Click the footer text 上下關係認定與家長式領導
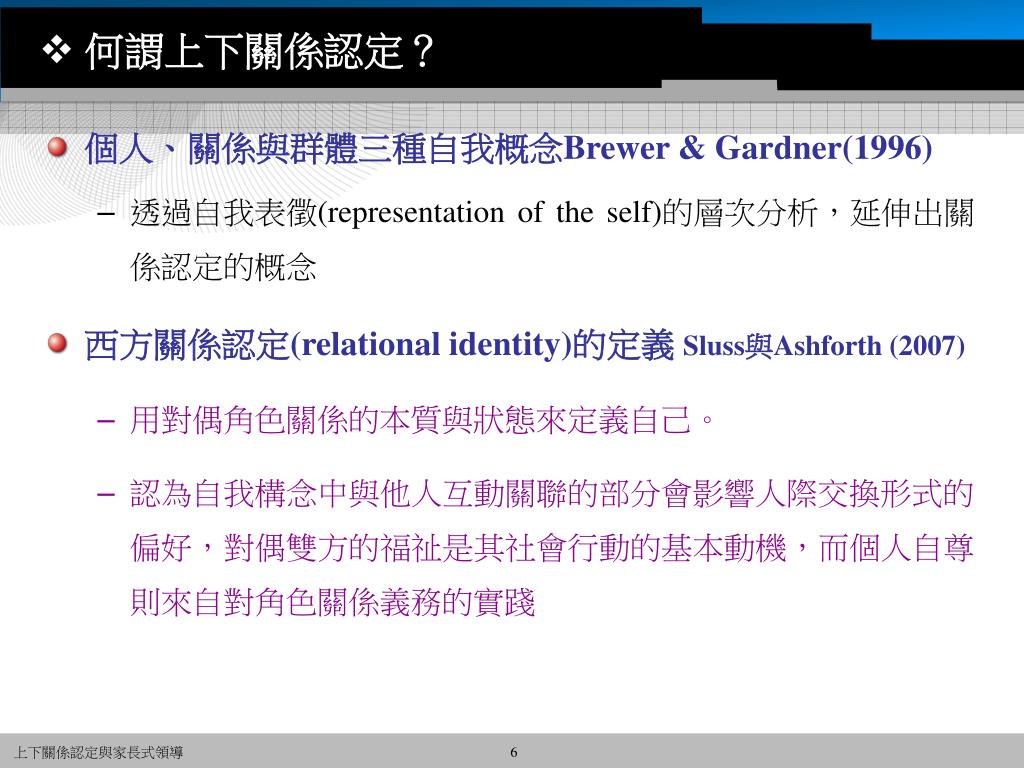1024x768 pixels. (99, 752)
